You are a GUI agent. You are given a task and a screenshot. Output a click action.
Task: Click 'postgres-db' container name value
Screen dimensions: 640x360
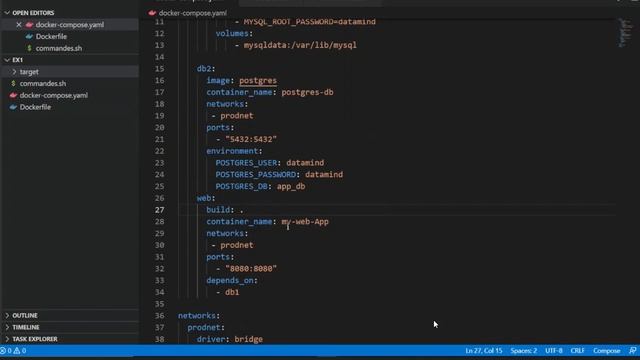click(307, 92)
